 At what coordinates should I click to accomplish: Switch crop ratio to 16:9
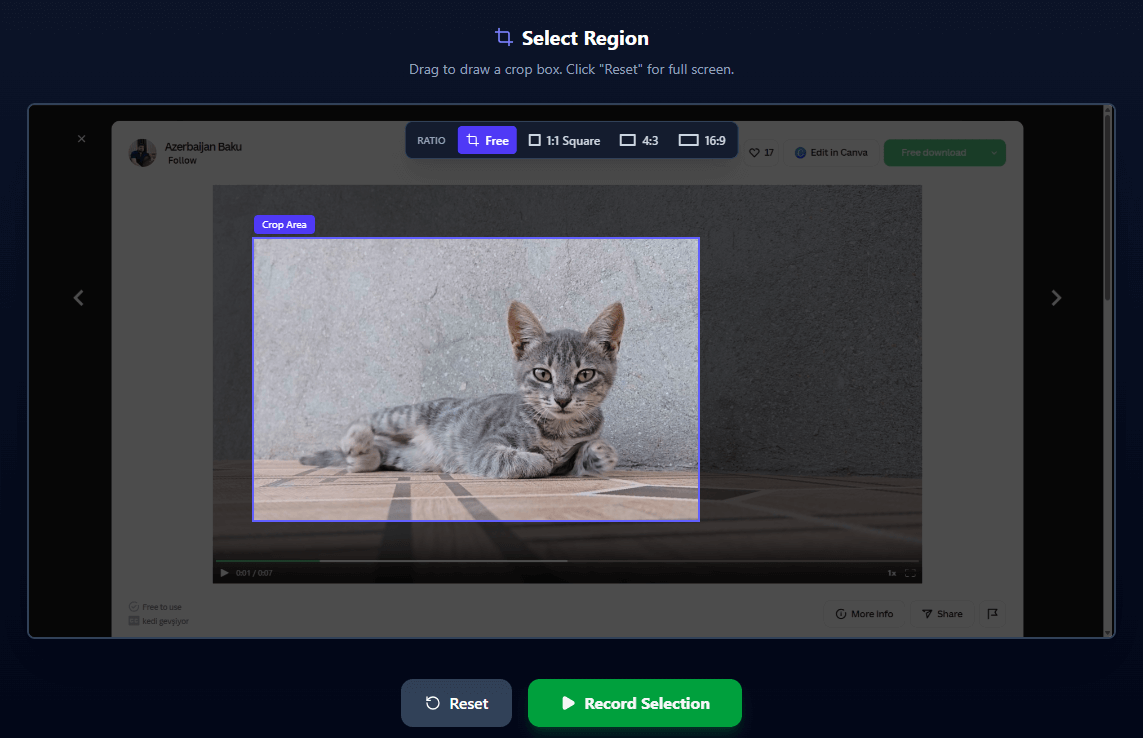[x=702, y=140]
